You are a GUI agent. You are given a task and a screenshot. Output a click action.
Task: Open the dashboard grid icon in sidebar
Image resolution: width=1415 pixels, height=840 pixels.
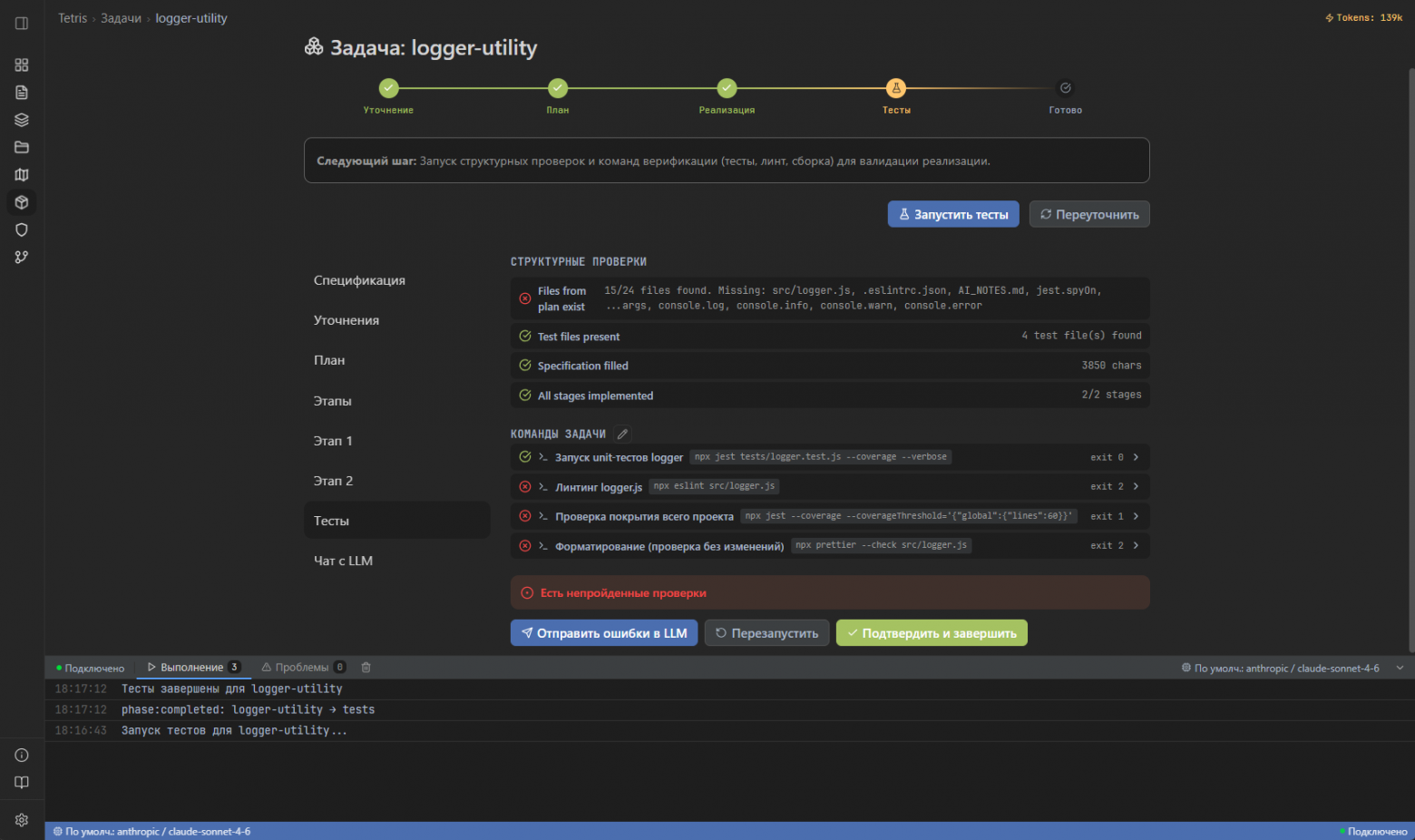tap(22, 65)
